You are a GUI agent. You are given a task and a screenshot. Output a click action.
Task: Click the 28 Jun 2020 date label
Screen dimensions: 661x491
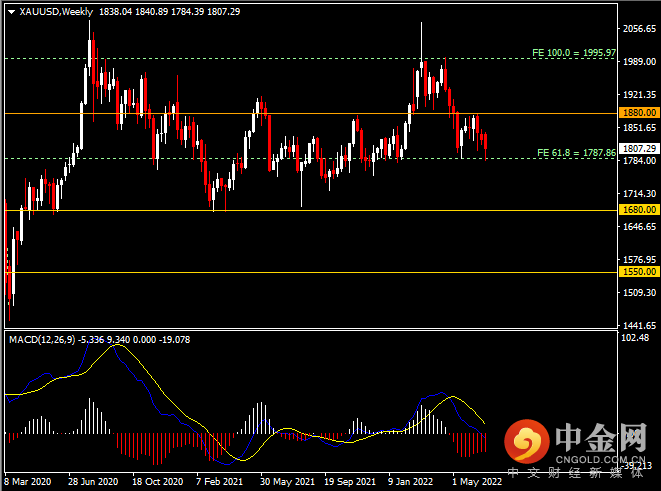pyautogui.click(x=93, y=481)
